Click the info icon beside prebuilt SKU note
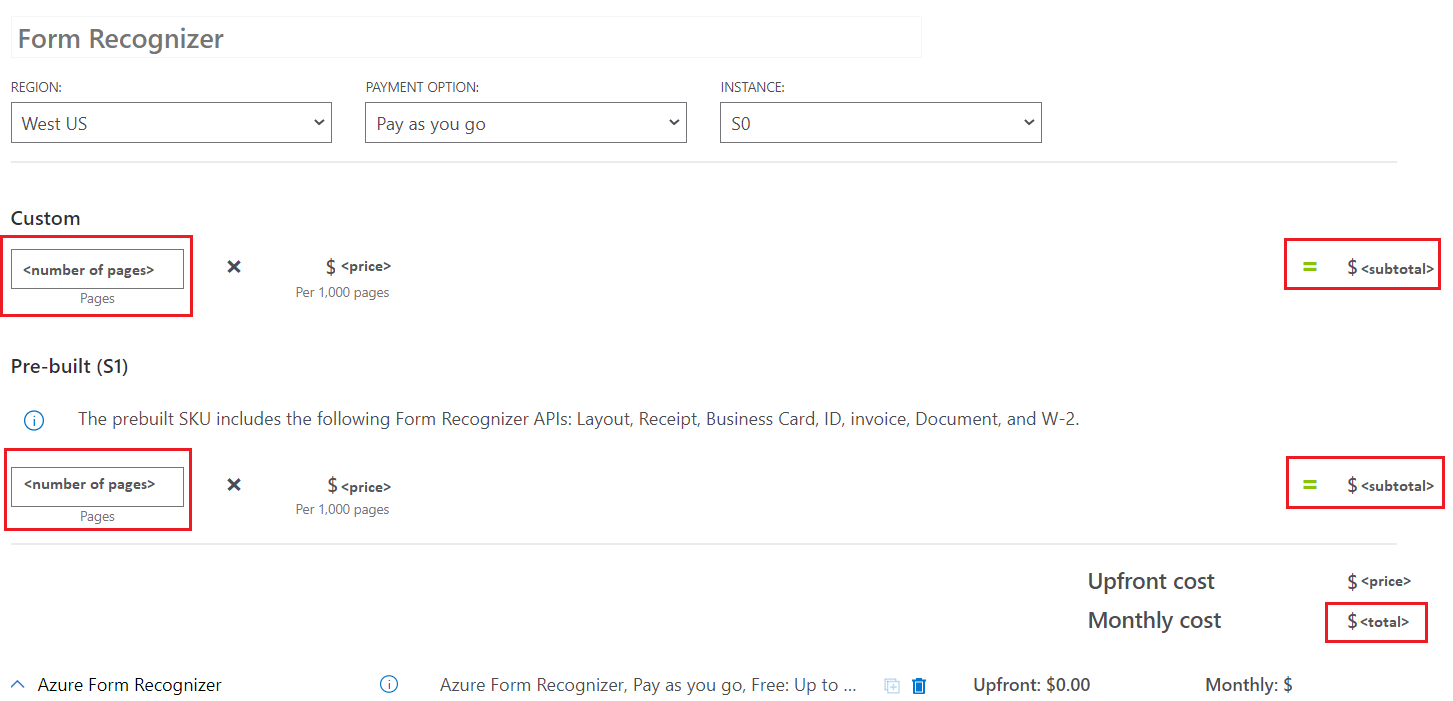1453x701 pixels. (x=33, y=420)
